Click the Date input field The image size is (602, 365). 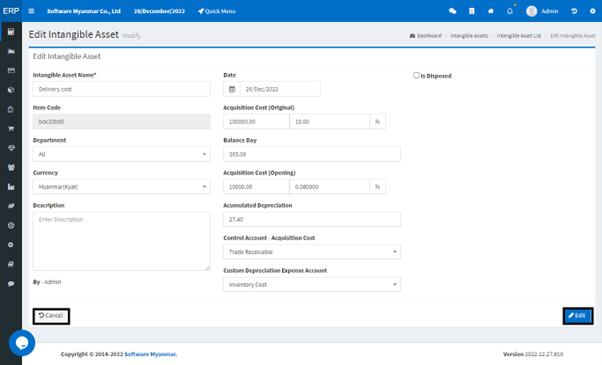280,89
